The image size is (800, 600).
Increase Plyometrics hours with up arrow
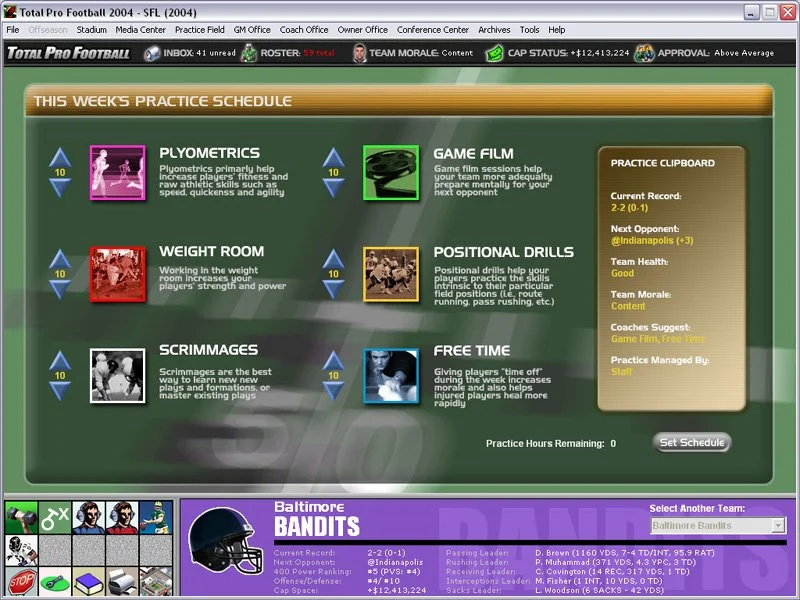60,156
